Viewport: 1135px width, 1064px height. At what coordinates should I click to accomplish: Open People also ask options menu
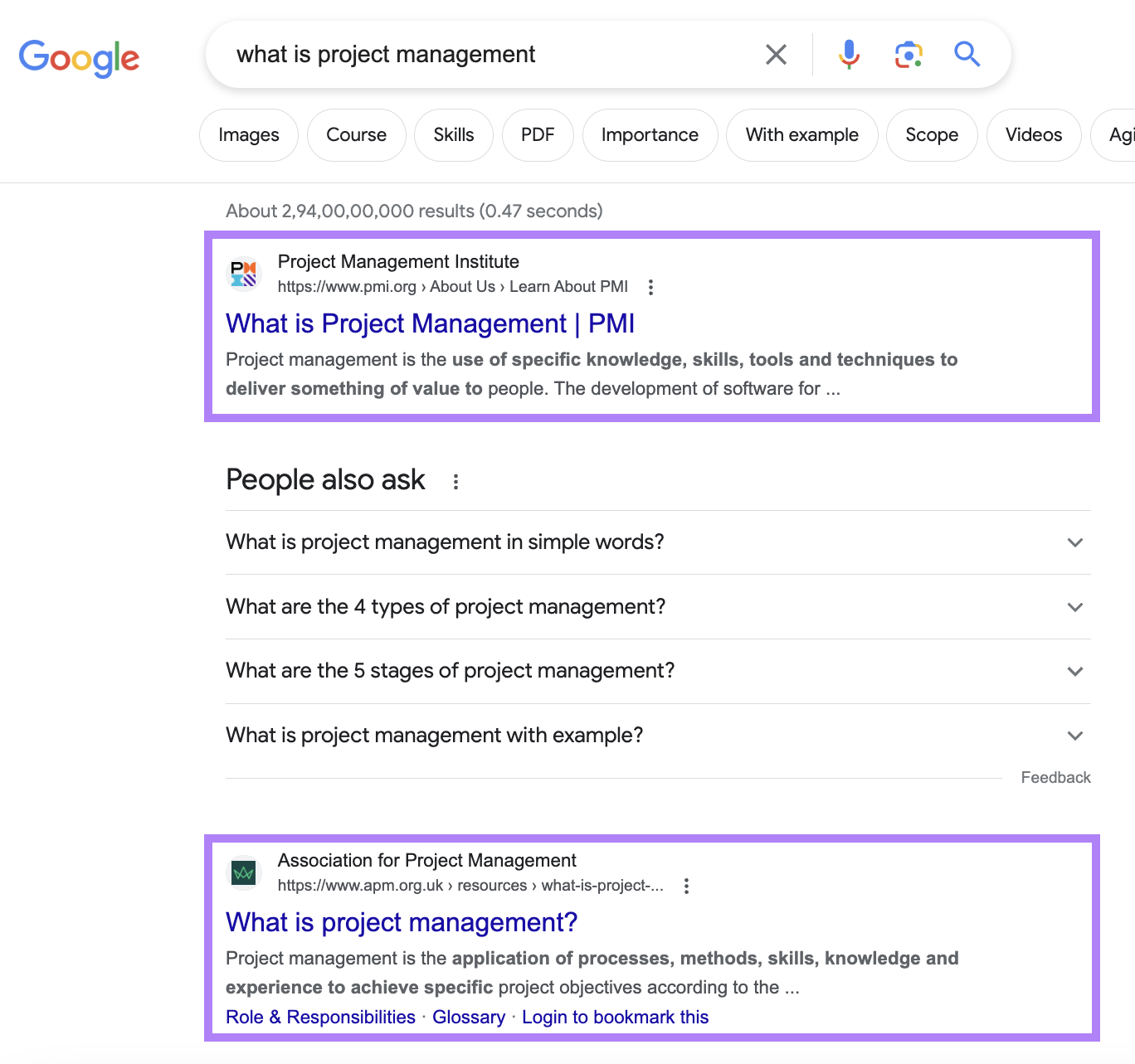pos(455,481)
